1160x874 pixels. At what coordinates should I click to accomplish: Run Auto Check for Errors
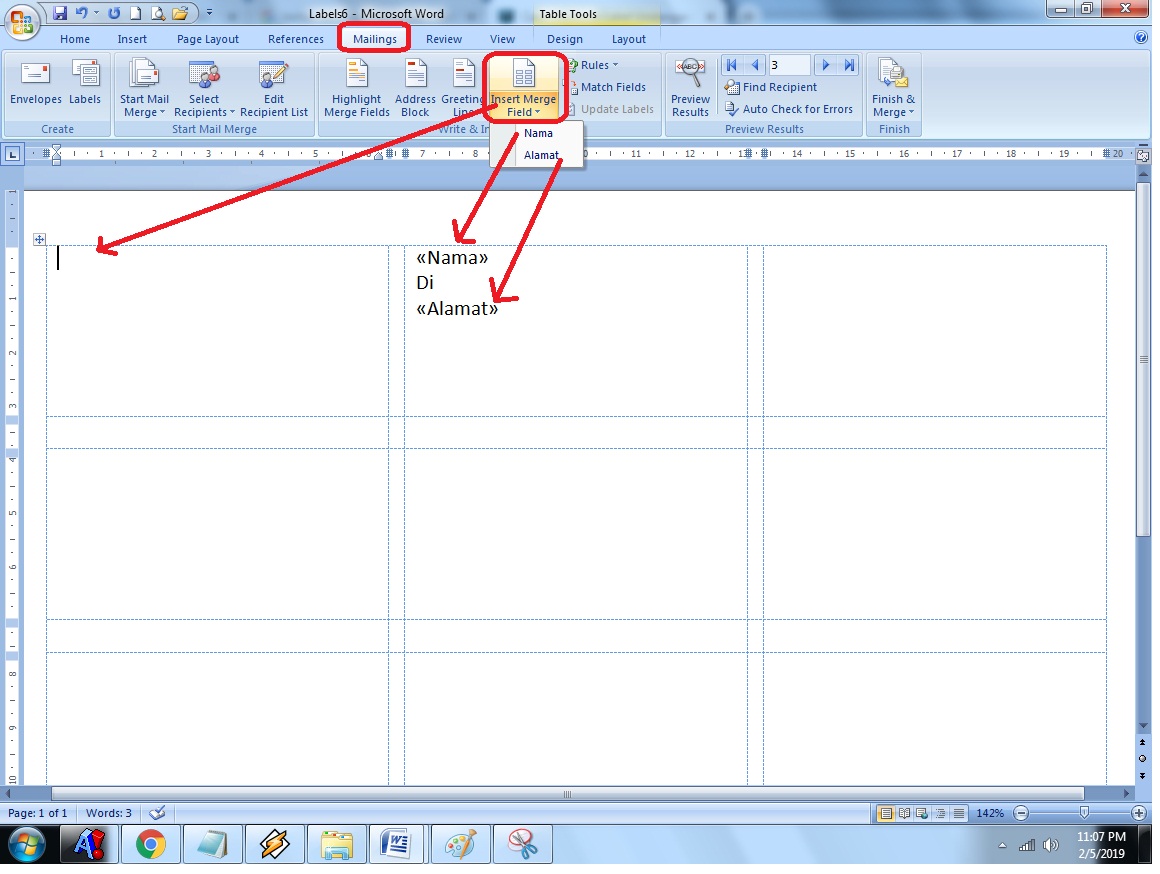(x=789, y=109)
